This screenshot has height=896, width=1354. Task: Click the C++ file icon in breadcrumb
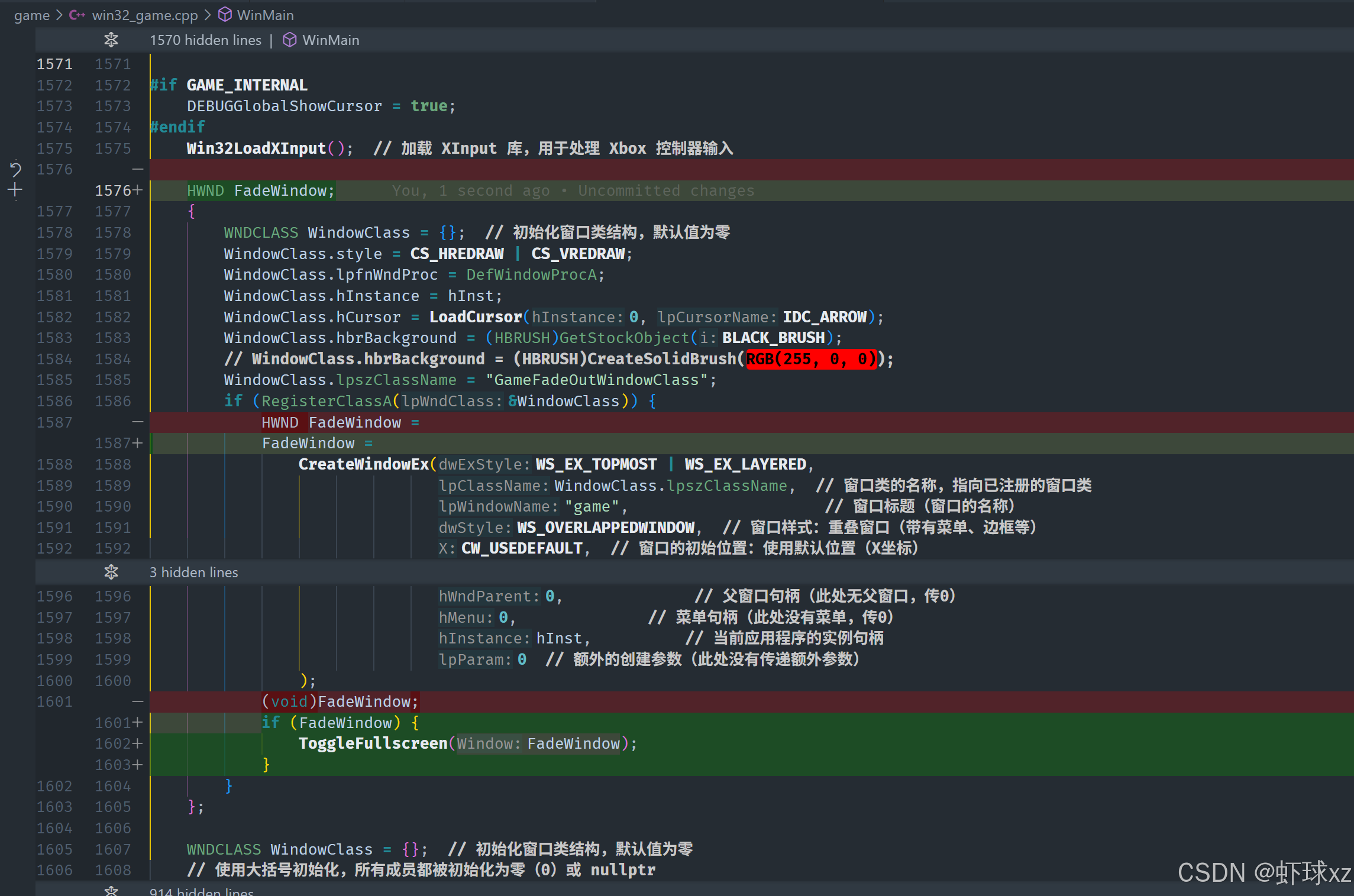pyautogui.click(x=77, y=15)
